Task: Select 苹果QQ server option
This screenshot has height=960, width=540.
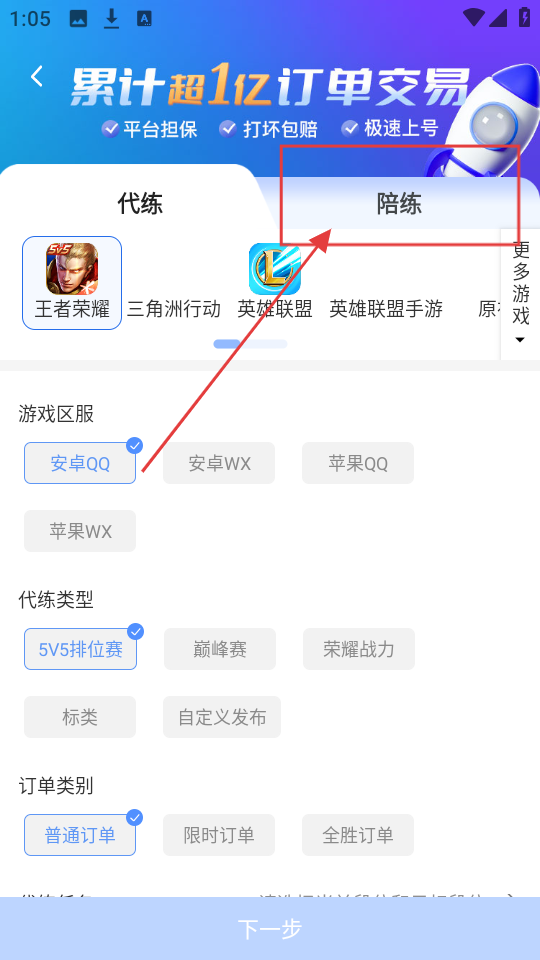Action: point(358,463)
